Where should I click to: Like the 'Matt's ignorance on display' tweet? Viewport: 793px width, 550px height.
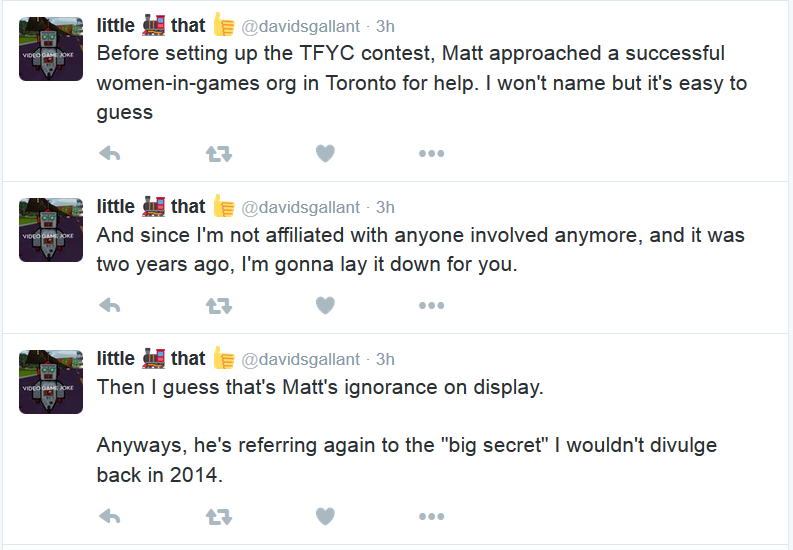pos(325,516)
